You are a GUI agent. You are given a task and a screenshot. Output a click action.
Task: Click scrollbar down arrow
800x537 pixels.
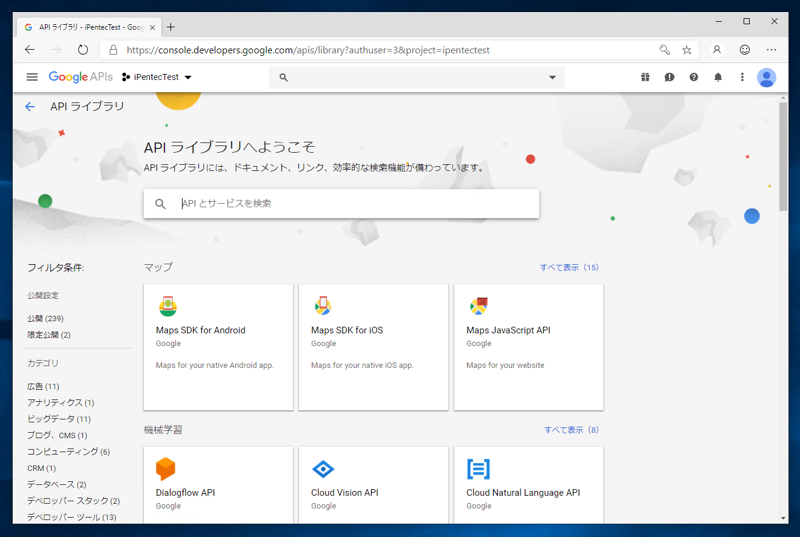coord(783,518)
